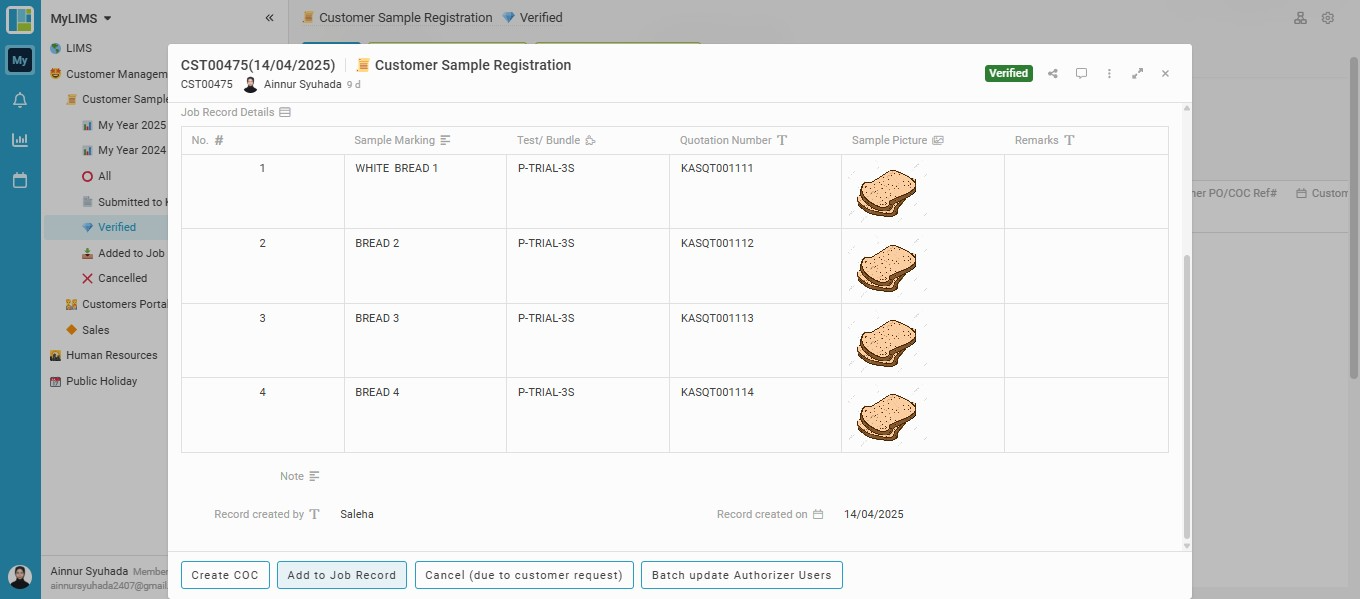The width and height of the screenshot is (1360, 599).
Task: Click quotation KASQT001113 cell
Action: (x=755, y=340)
